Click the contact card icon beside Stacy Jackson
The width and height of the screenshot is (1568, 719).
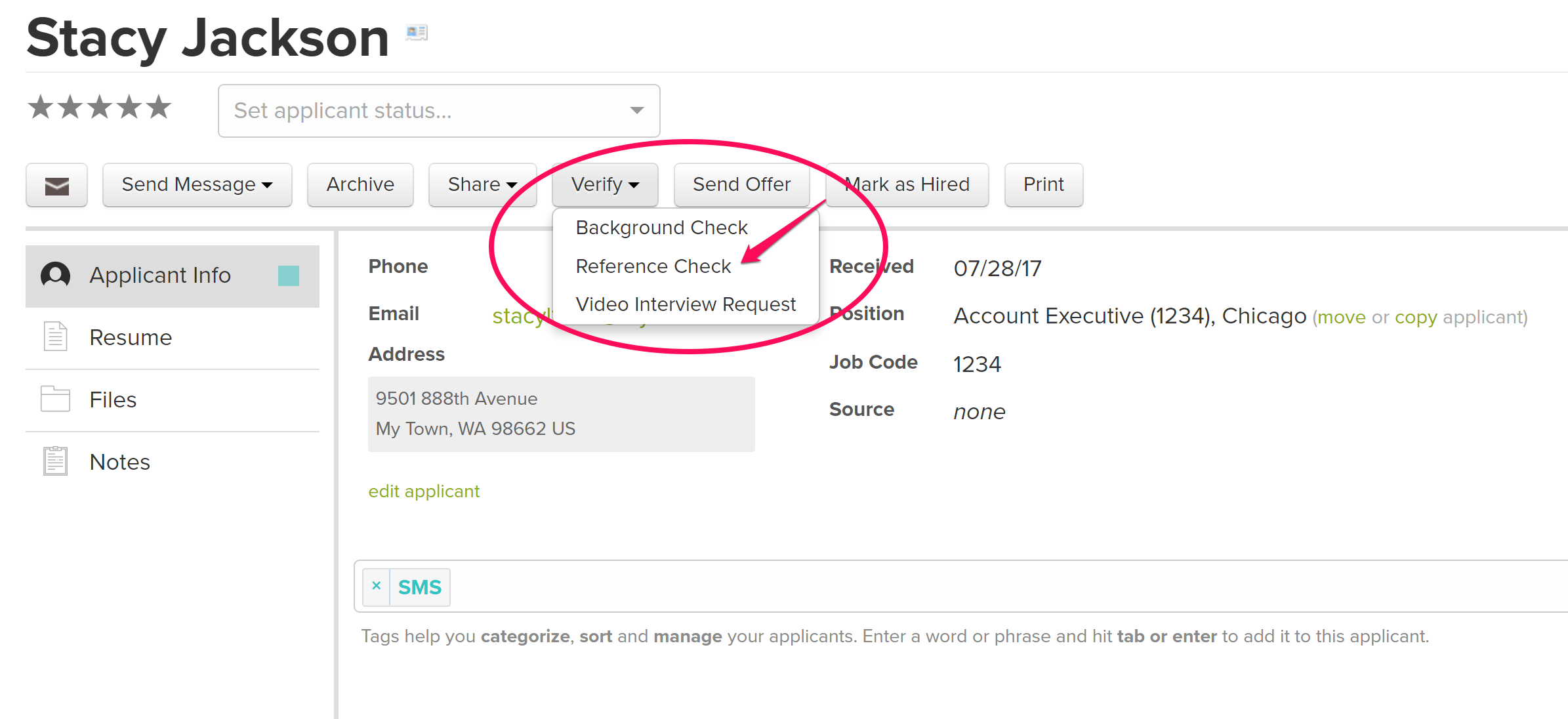tap(416, 31)
